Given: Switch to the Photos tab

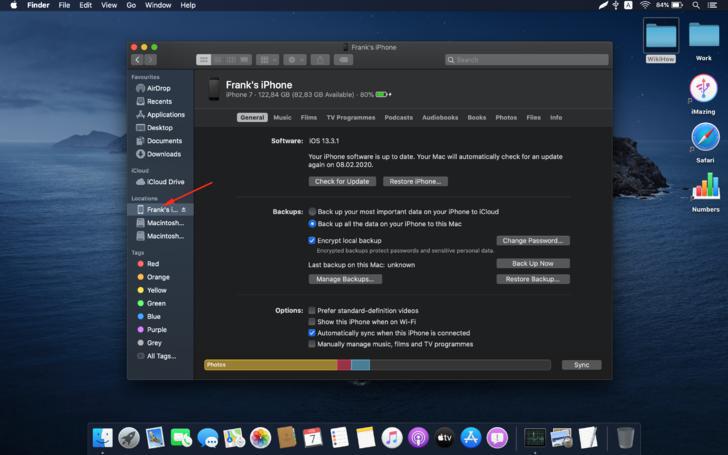Looking at the screenshot, I should 506,117.
